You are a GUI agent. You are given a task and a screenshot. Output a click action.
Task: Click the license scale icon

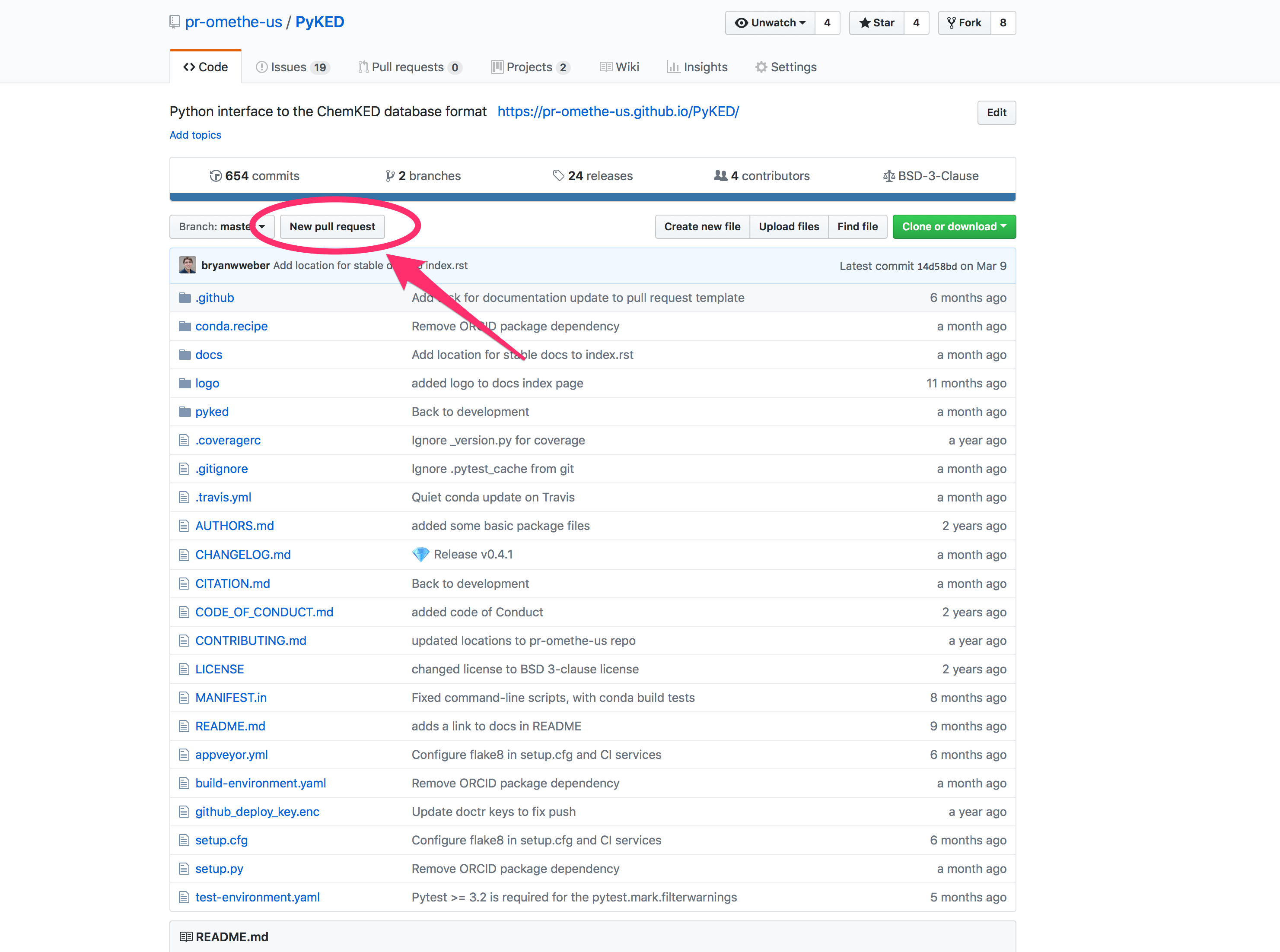point(888,176)
